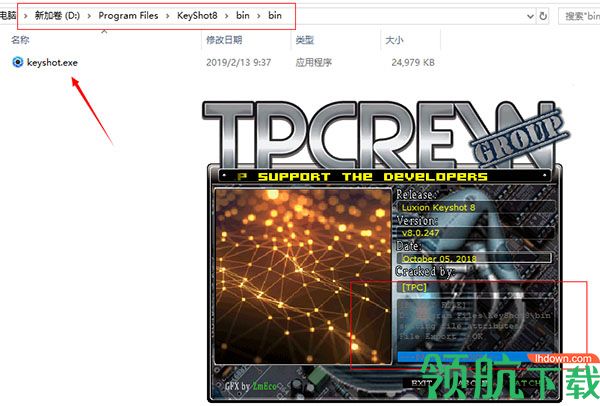Click the v8.0.247 version field

click(x=474, y=233)
